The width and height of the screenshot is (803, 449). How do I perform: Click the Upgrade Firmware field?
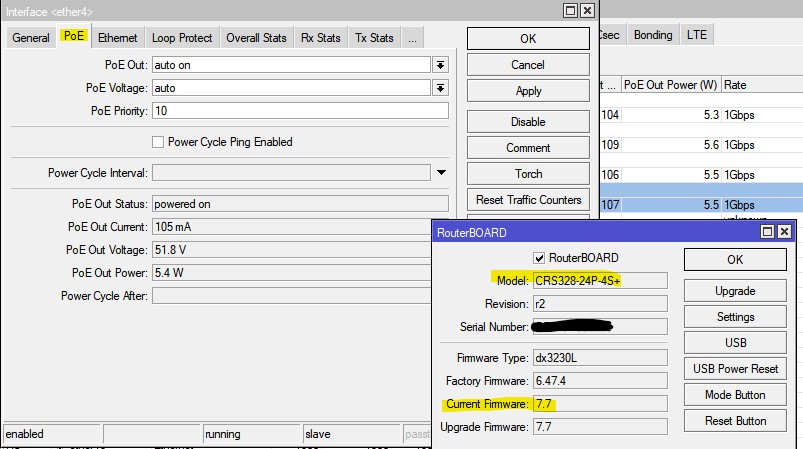600,427
